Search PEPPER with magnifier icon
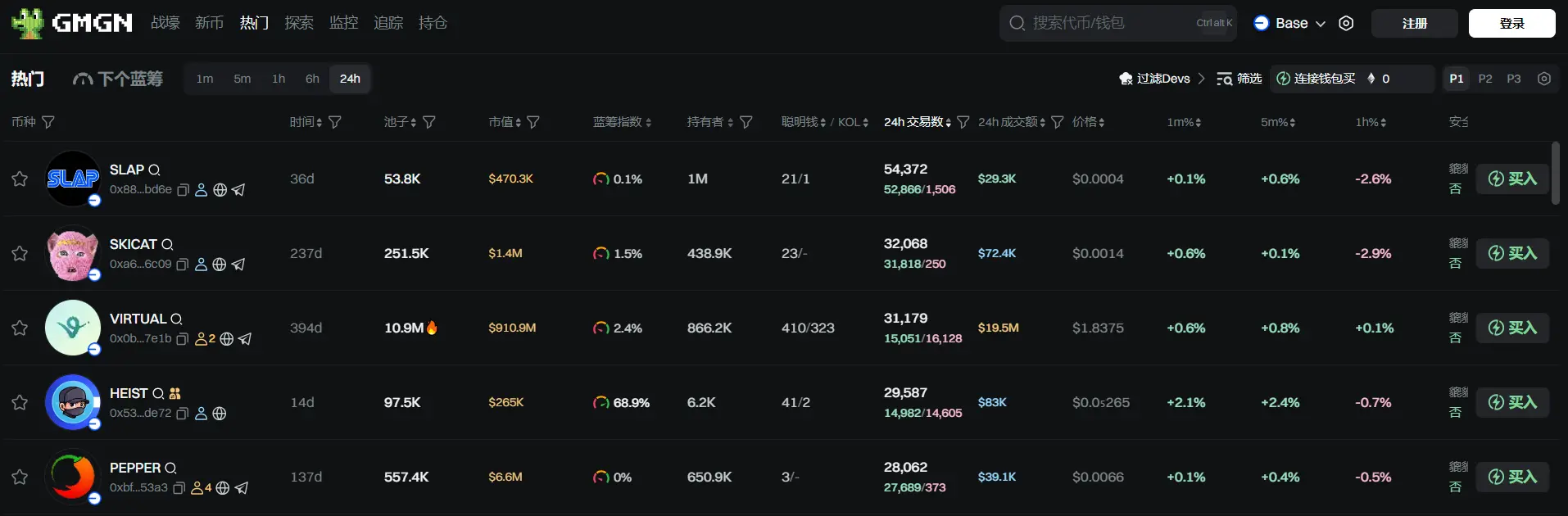The height and width of the screenshot is (516, 1568). click(x=170, y=468)
